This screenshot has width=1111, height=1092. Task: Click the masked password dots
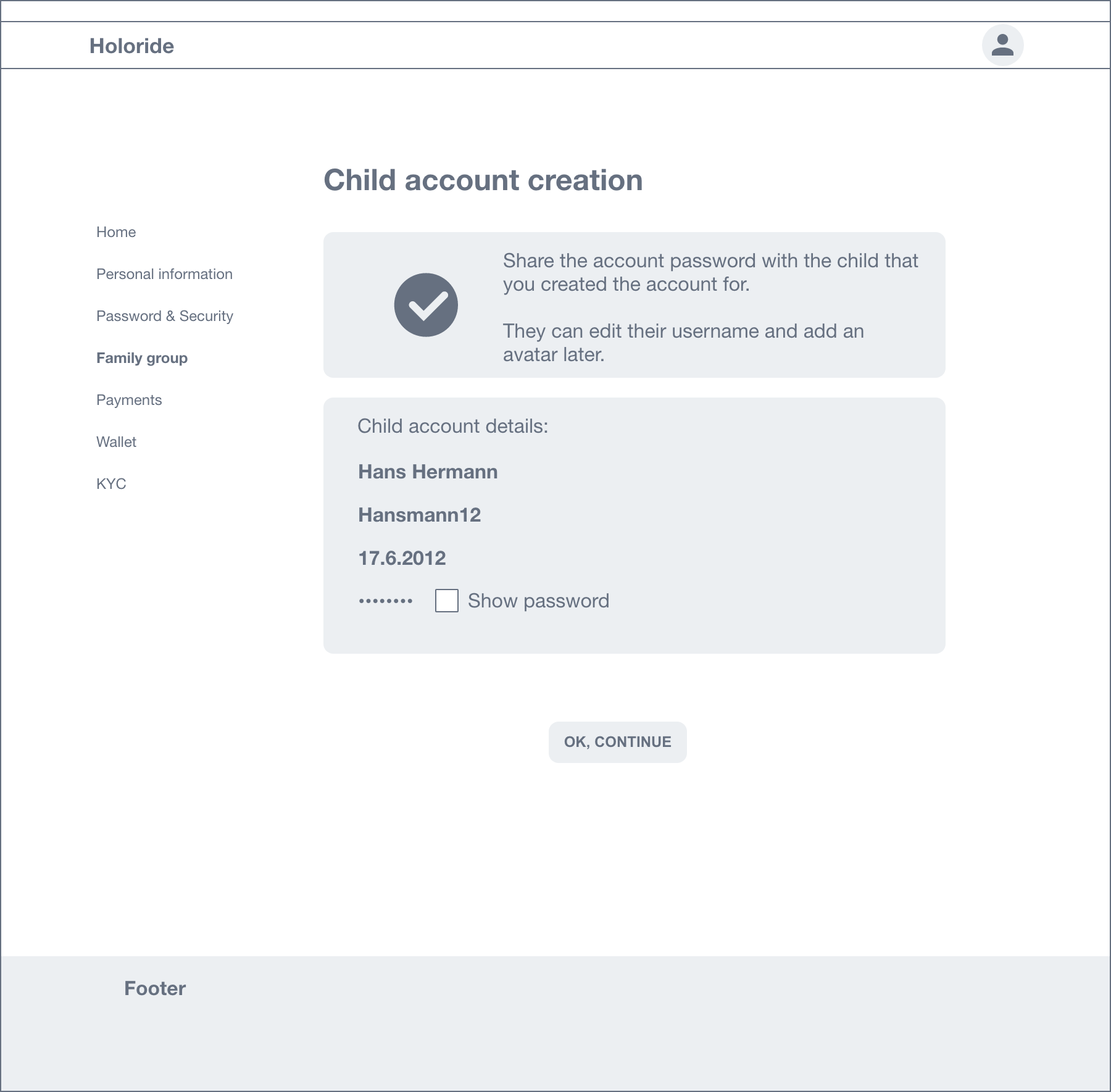(386, 601)
